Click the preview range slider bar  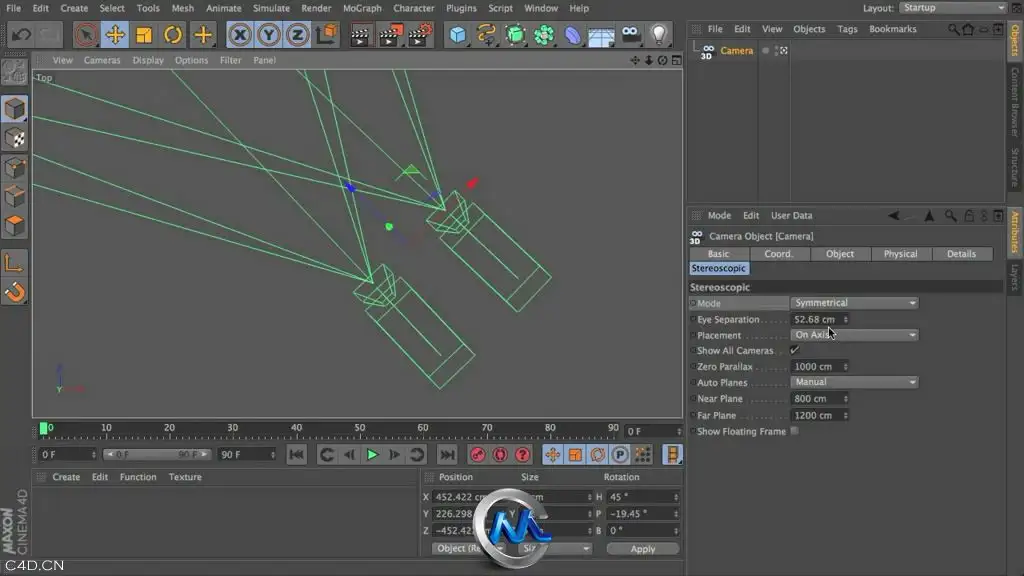[157, 455]
